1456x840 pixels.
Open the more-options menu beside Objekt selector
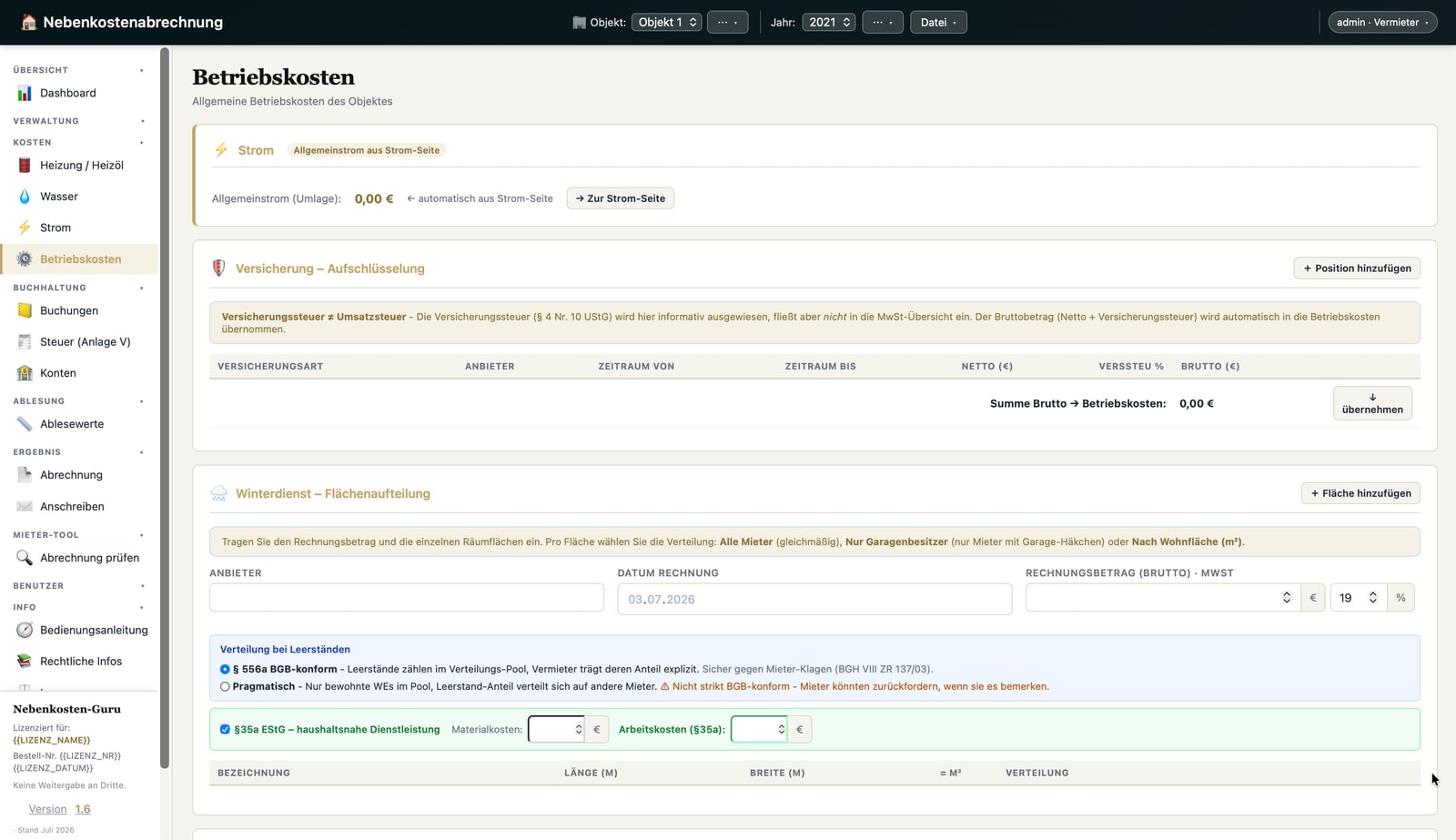tap(727, 23)
